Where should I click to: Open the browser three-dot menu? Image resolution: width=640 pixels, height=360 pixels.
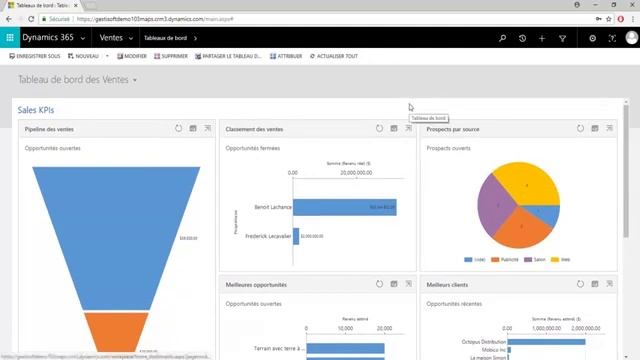click(x=633, y=19)
